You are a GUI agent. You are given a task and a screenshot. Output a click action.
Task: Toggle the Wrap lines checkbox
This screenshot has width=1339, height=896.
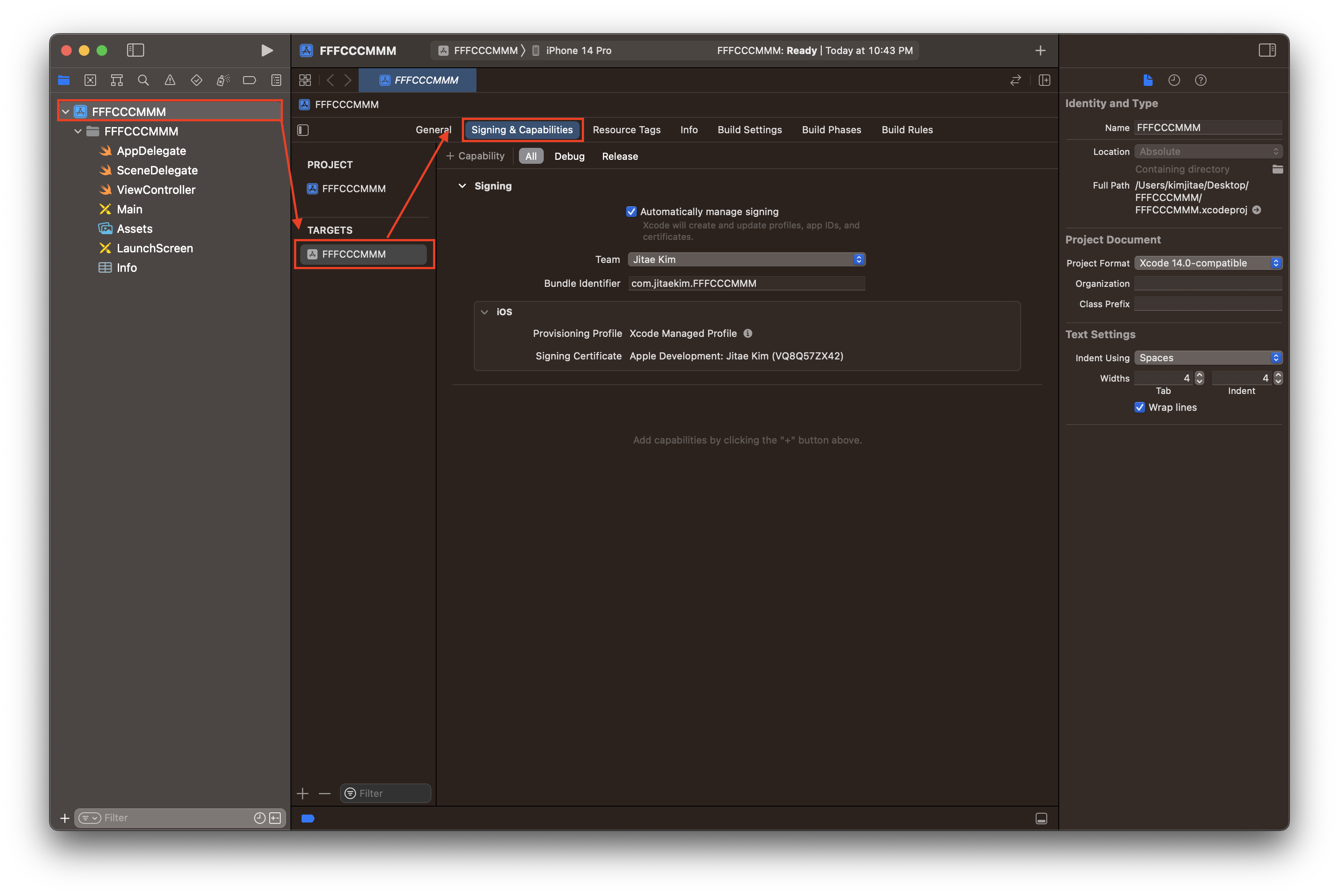(1140, 407)
